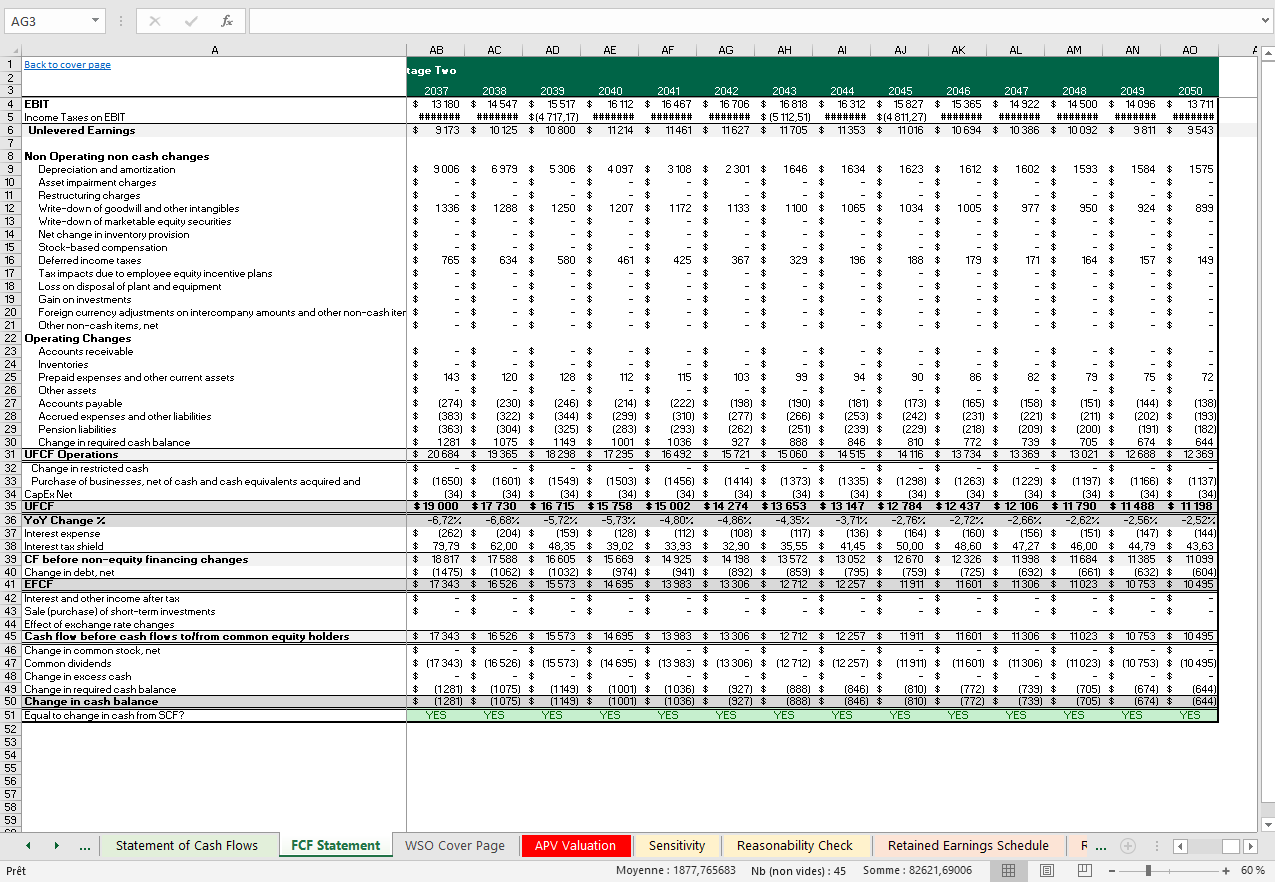The image size is (1275, 882).
Task: Click the Moyenne average value in status bar
Action: 676,871
